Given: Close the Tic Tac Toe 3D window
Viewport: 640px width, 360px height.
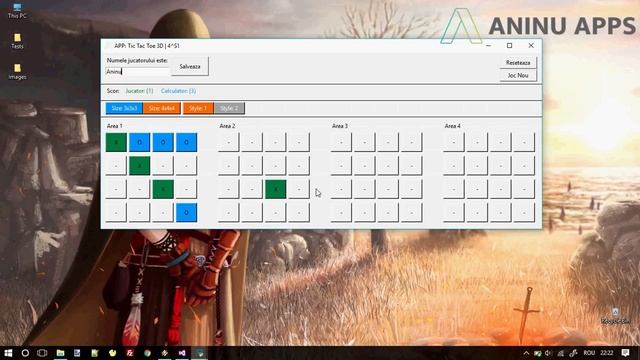Looking at the screenshot, I should (x=531, y=46).
